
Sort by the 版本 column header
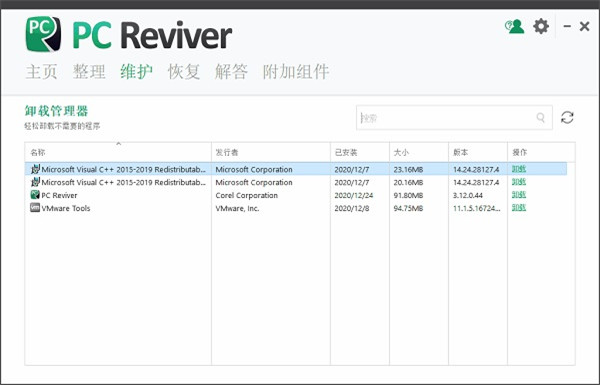(478, 152)
